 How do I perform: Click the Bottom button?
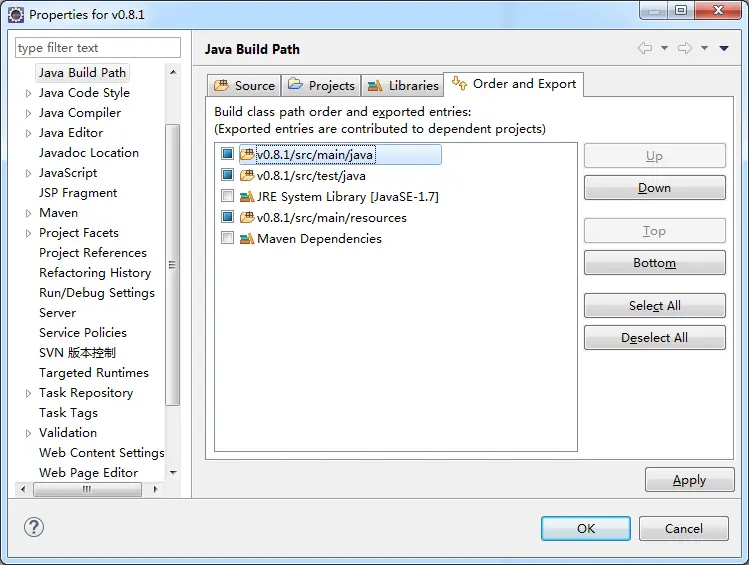654,263
